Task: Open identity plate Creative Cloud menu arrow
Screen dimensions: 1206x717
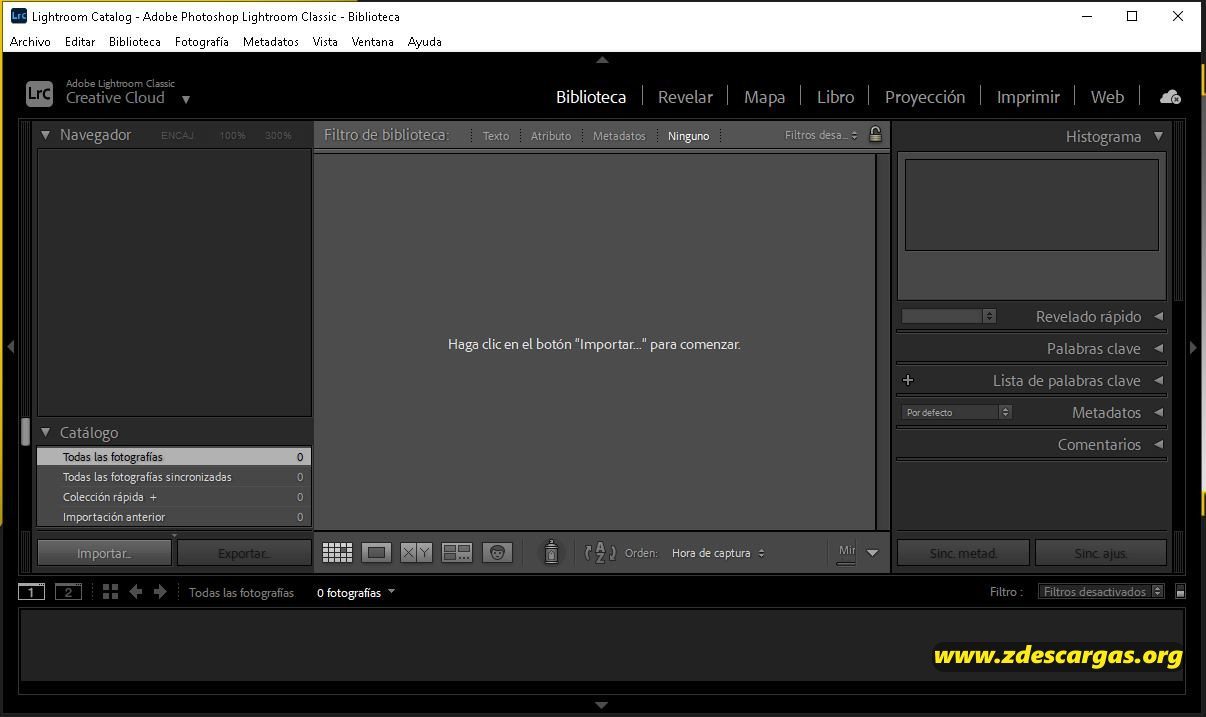Action: click(x=186, y=99)
